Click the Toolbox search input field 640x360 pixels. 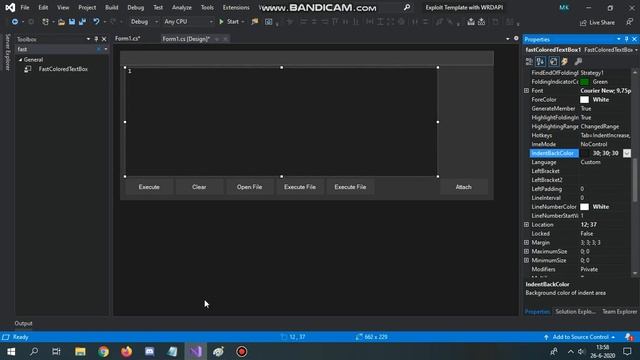(x=56, y=49)
